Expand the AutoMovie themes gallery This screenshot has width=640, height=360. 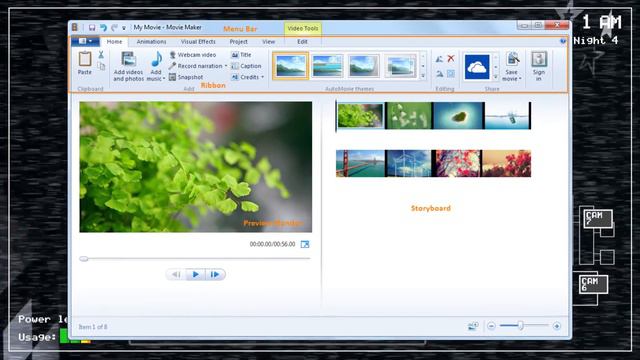[423, 76]
